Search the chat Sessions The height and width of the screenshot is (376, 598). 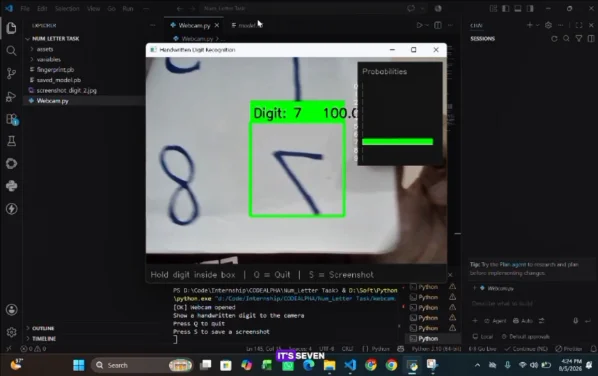(566, 39)
